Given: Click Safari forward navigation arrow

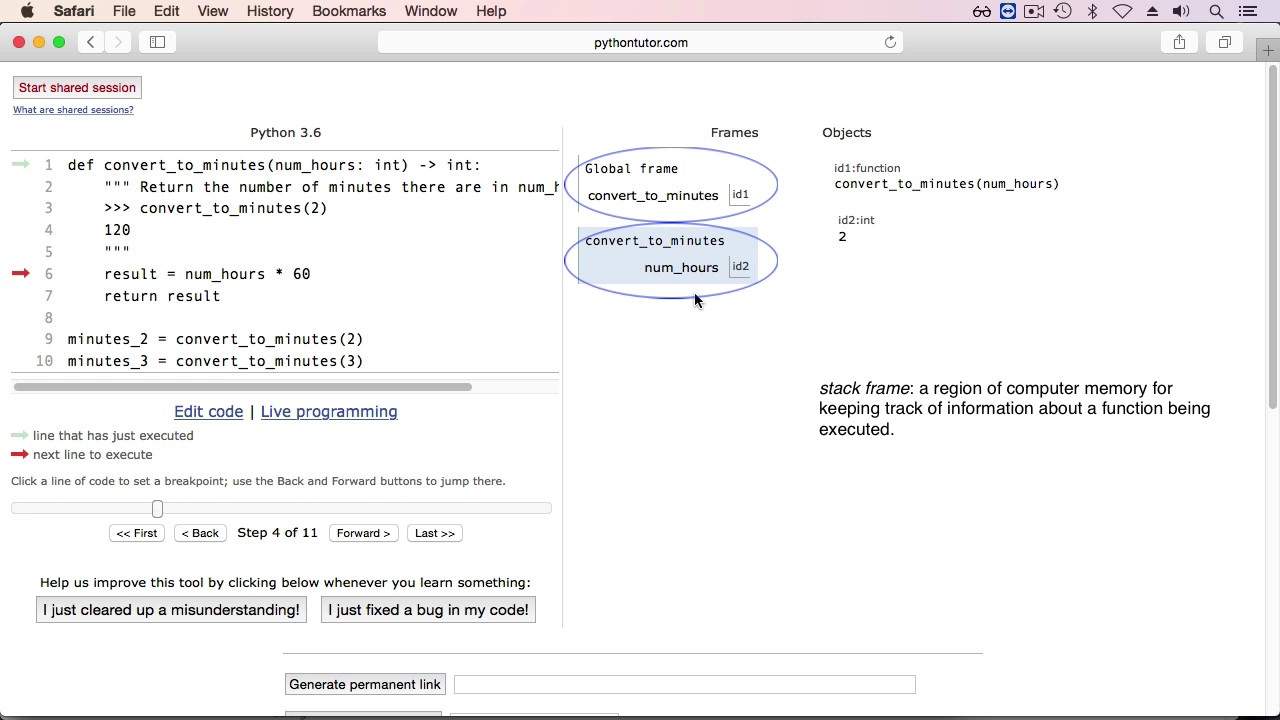Looking at the screenshot, I should [x=118, y=42].
